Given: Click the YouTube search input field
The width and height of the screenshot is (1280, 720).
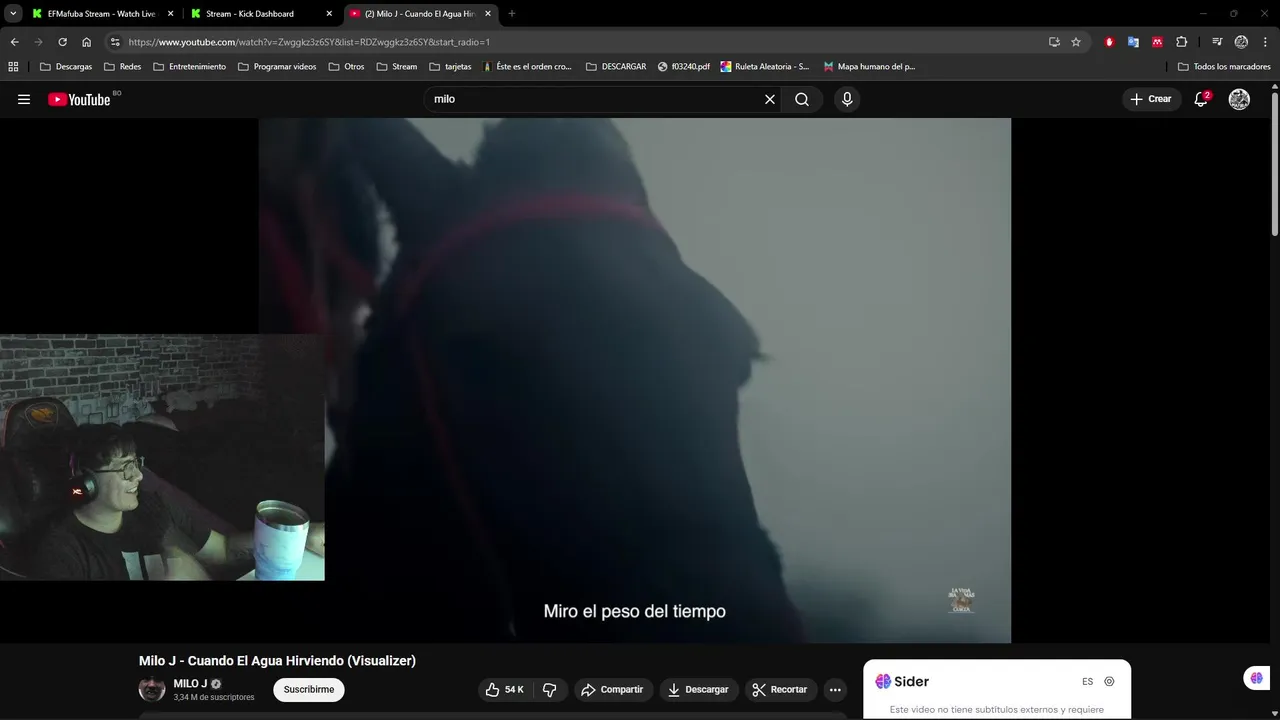Looking at the screenshot, I should [x=595, y=99].
